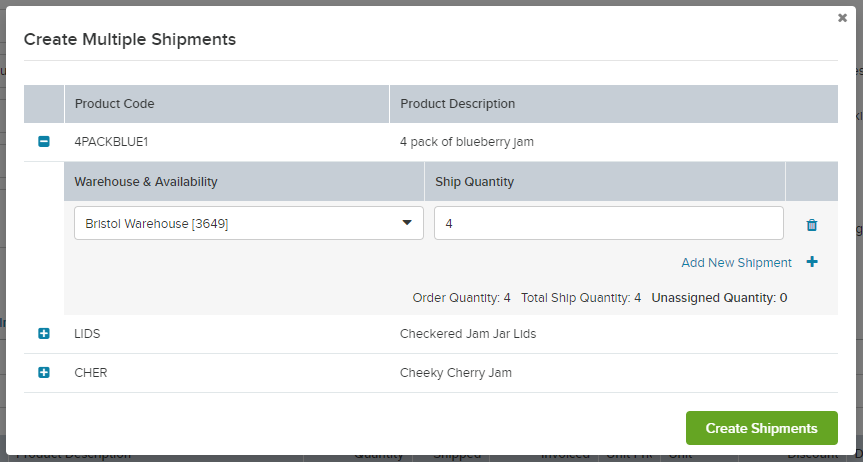
Task: Expand the CHER product row
Action: [x=43, y=373]
